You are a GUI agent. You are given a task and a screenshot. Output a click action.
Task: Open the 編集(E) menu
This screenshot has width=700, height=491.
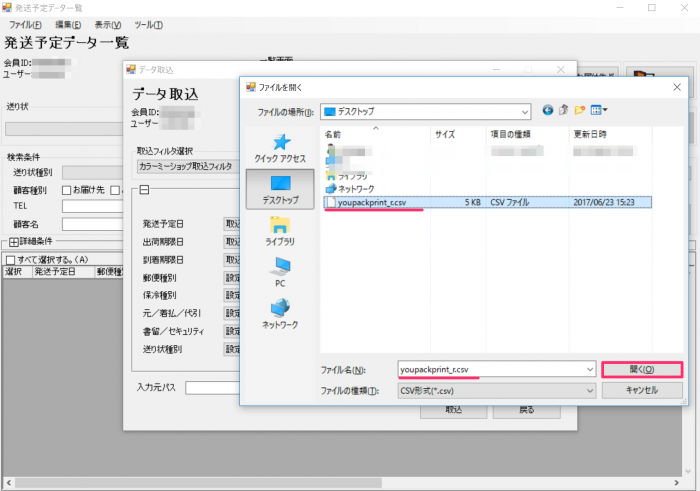pos(68,25)
